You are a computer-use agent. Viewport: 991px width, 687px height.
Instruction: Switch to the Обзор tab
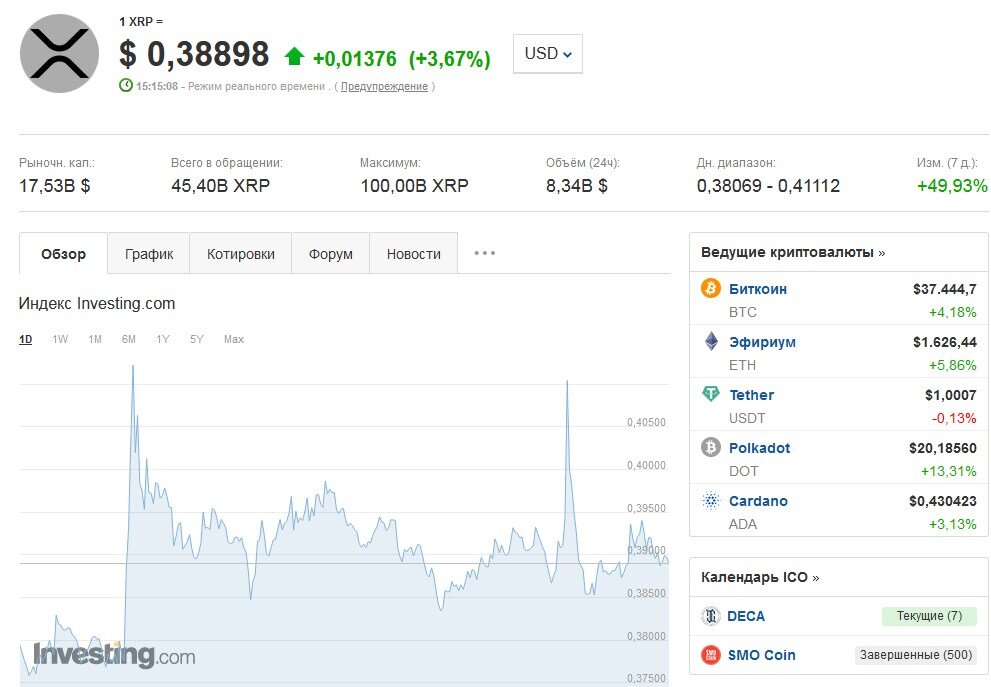tap(63, 253)
